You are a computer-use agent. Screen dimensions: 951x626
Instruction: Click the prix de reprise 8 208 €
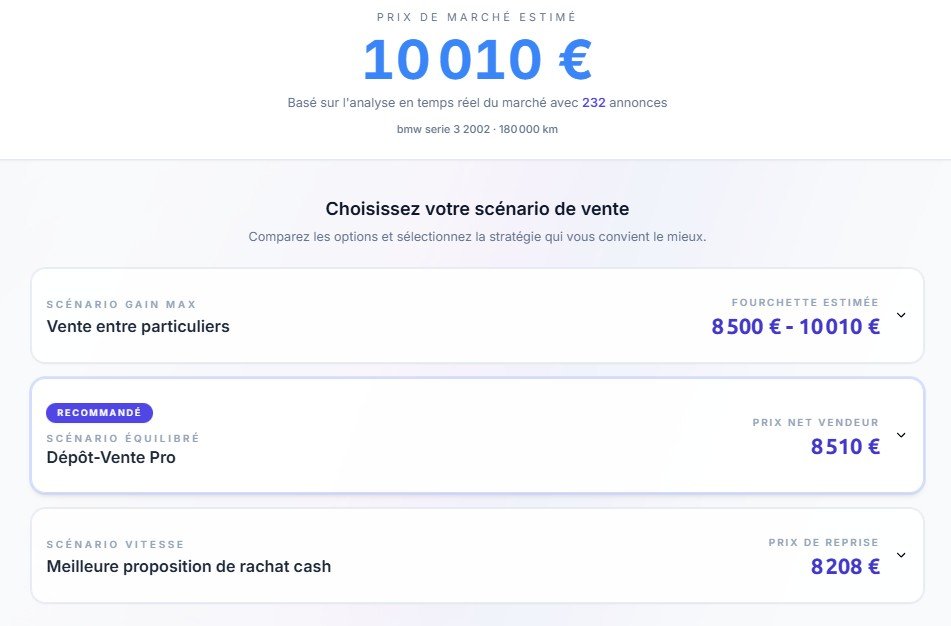(x=846, y=566)
